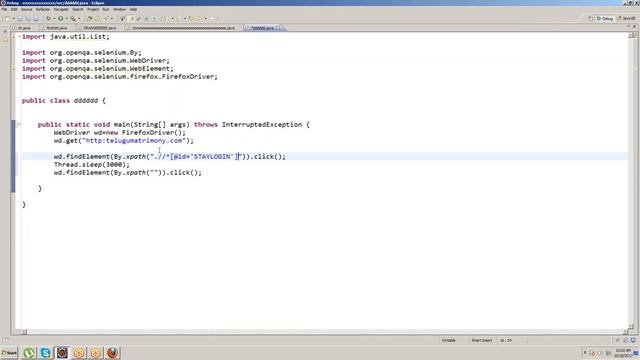
Task: Click the 'import java.util.List;' code line
Action: point(66,37)
